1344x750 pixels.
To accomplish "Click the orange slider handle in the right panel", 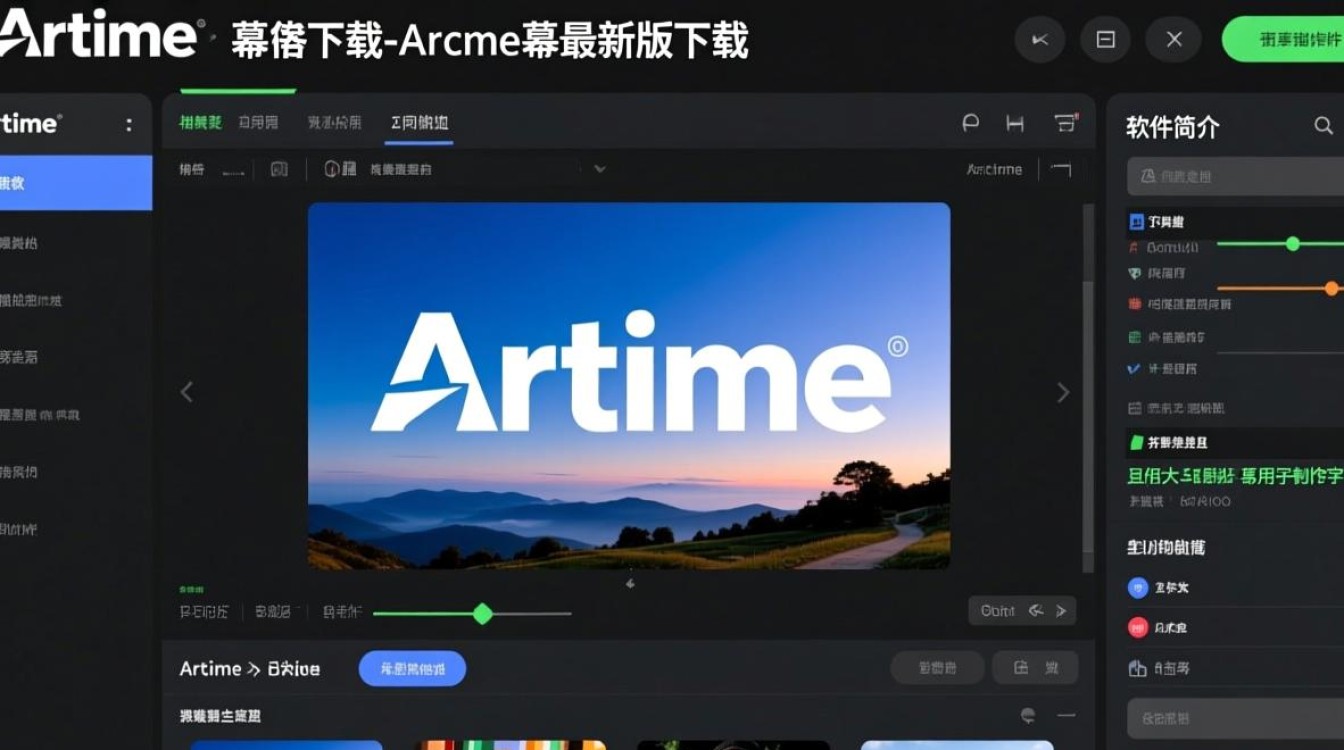I will tap(1330, 288).
